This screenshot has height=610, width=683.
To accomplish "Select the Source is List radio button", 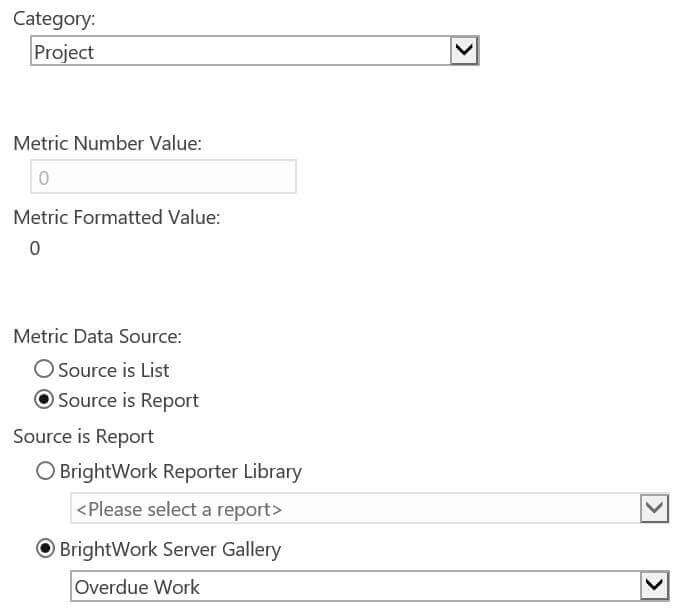I will click(44, 369).
